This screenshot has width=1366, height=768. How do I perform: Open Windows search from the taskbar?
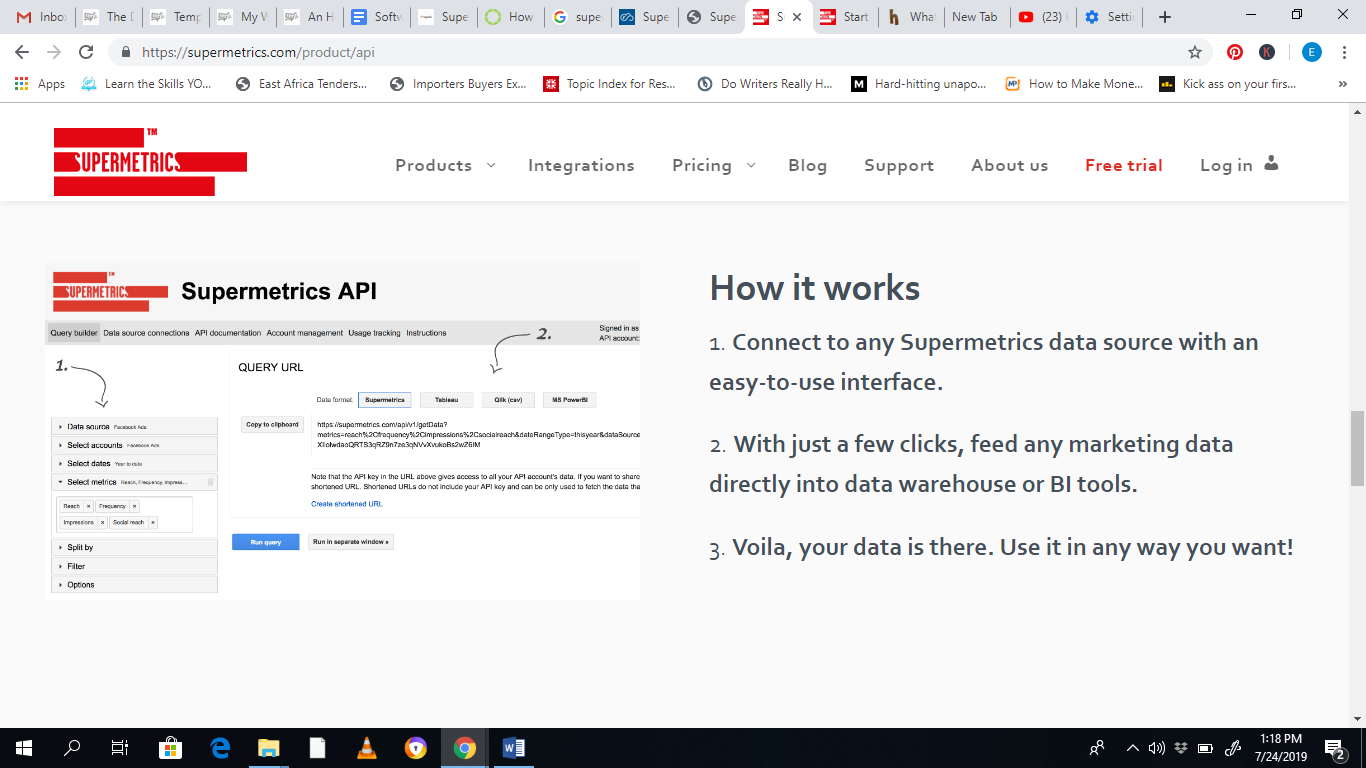click(x=72, y=748)
